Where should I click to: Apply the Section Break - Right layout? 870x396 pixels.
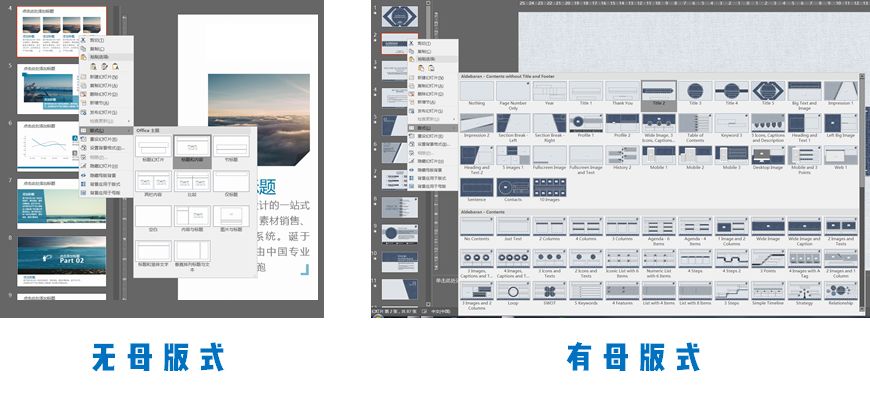549,128
